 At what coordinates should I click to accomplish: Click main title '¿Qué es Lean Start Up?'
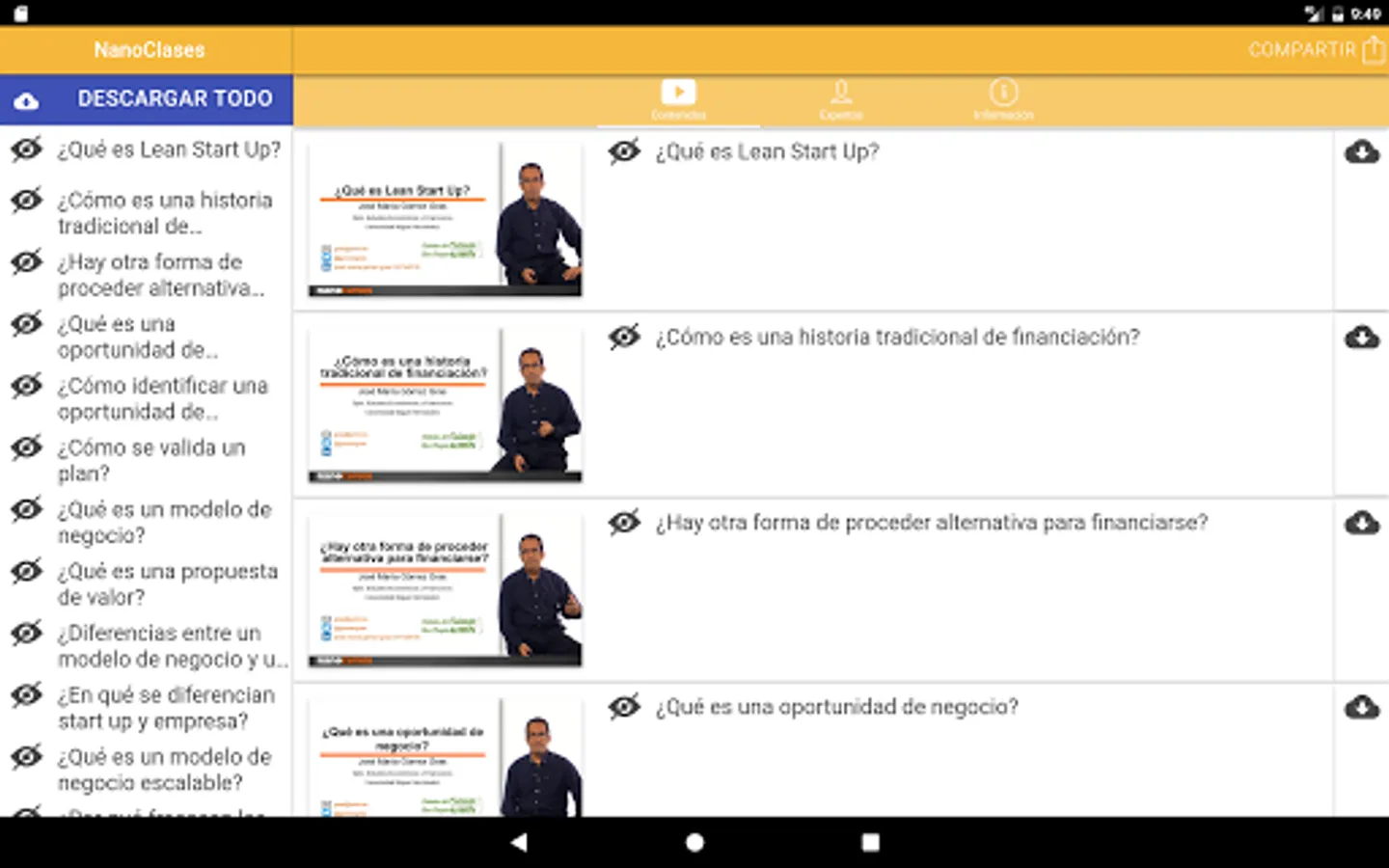coord(767,151)
